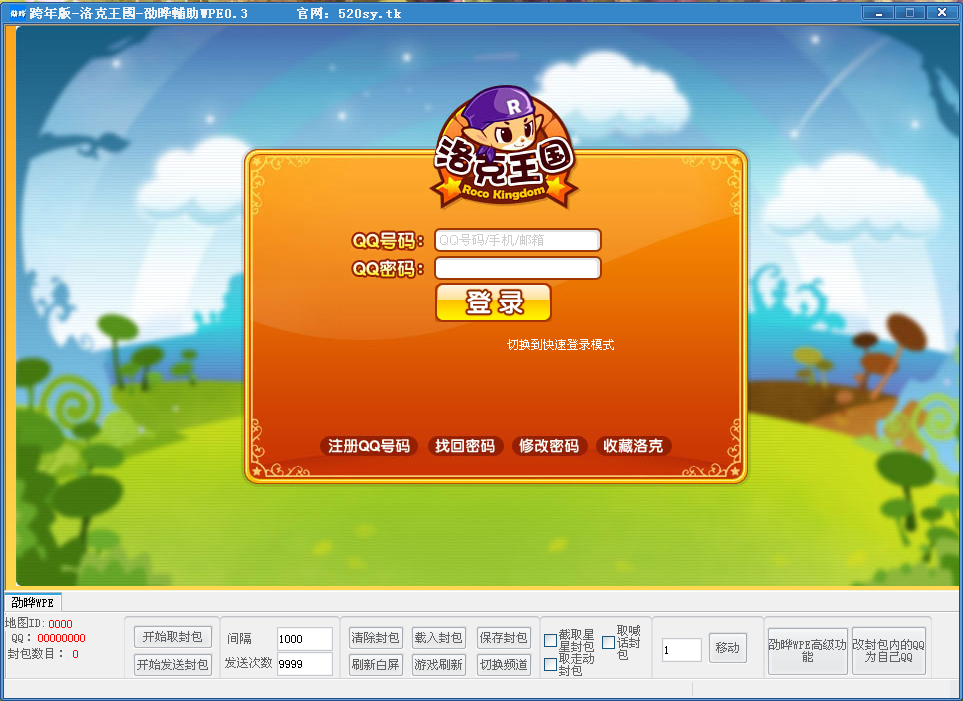Switch to the 劭晔WPE tab
Screen dimensions: 963x701
coord(33,603)
